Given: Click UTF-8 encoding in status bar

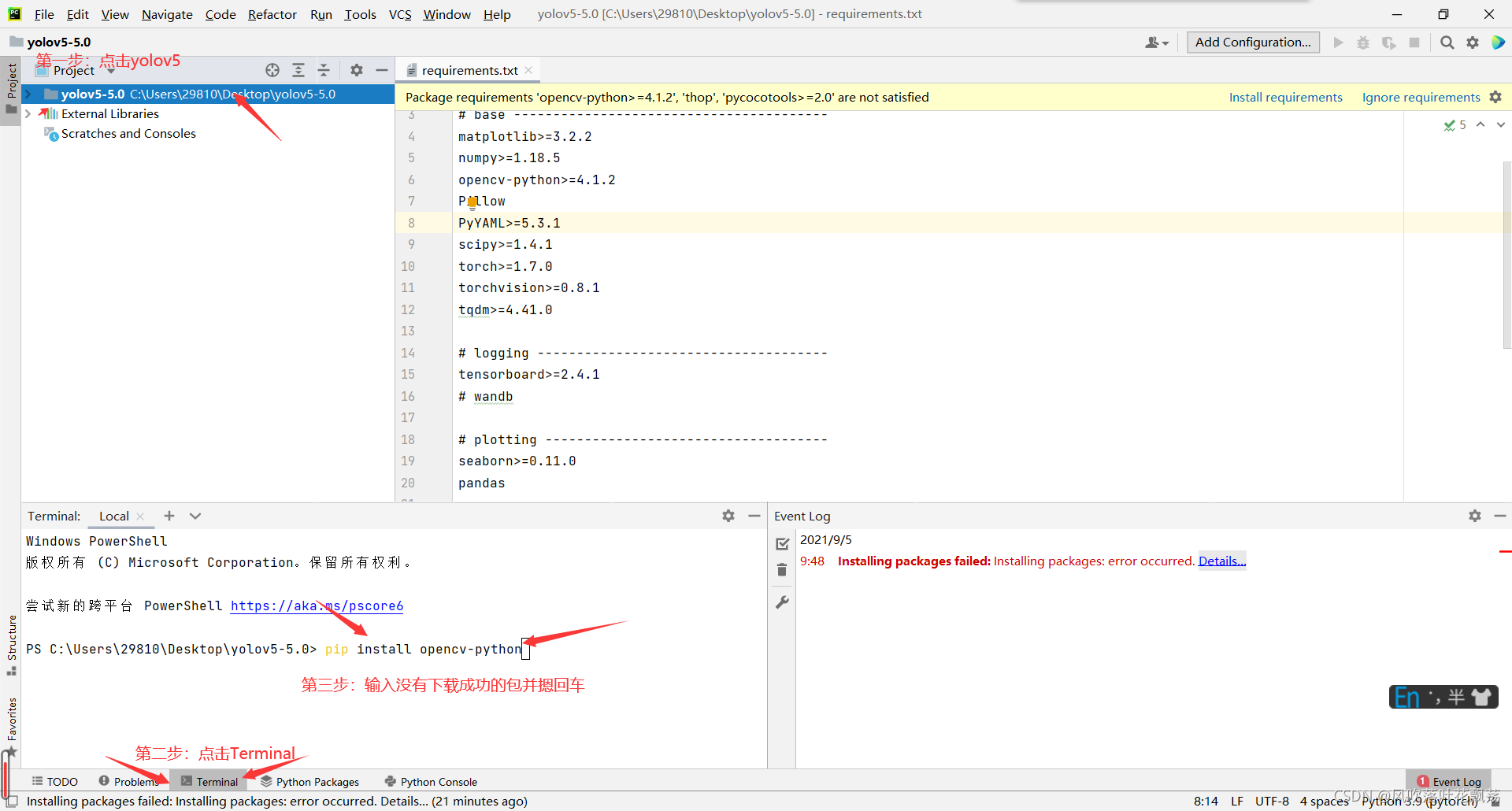Looking at the screenshot, I should (x=1272, y=801).
